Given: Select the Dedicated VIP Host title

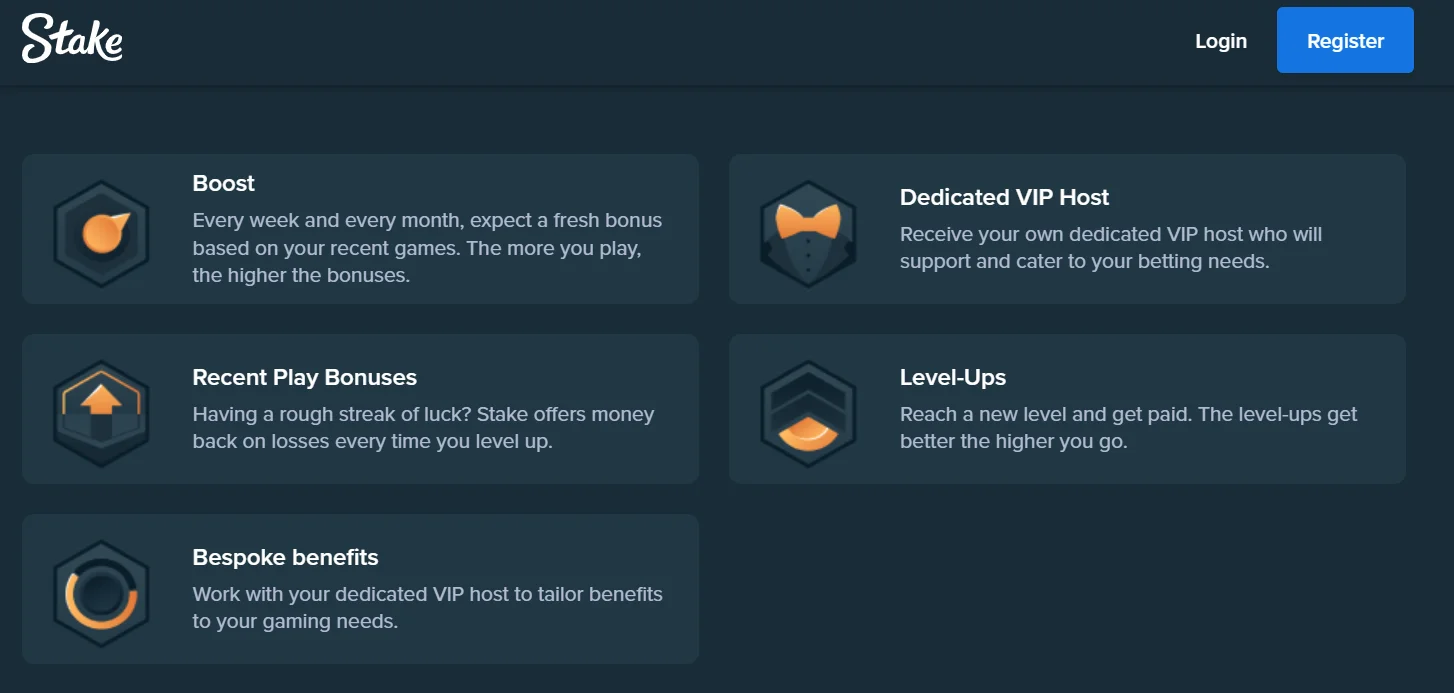Looking at the screenshot, I should pos(1004,197).
